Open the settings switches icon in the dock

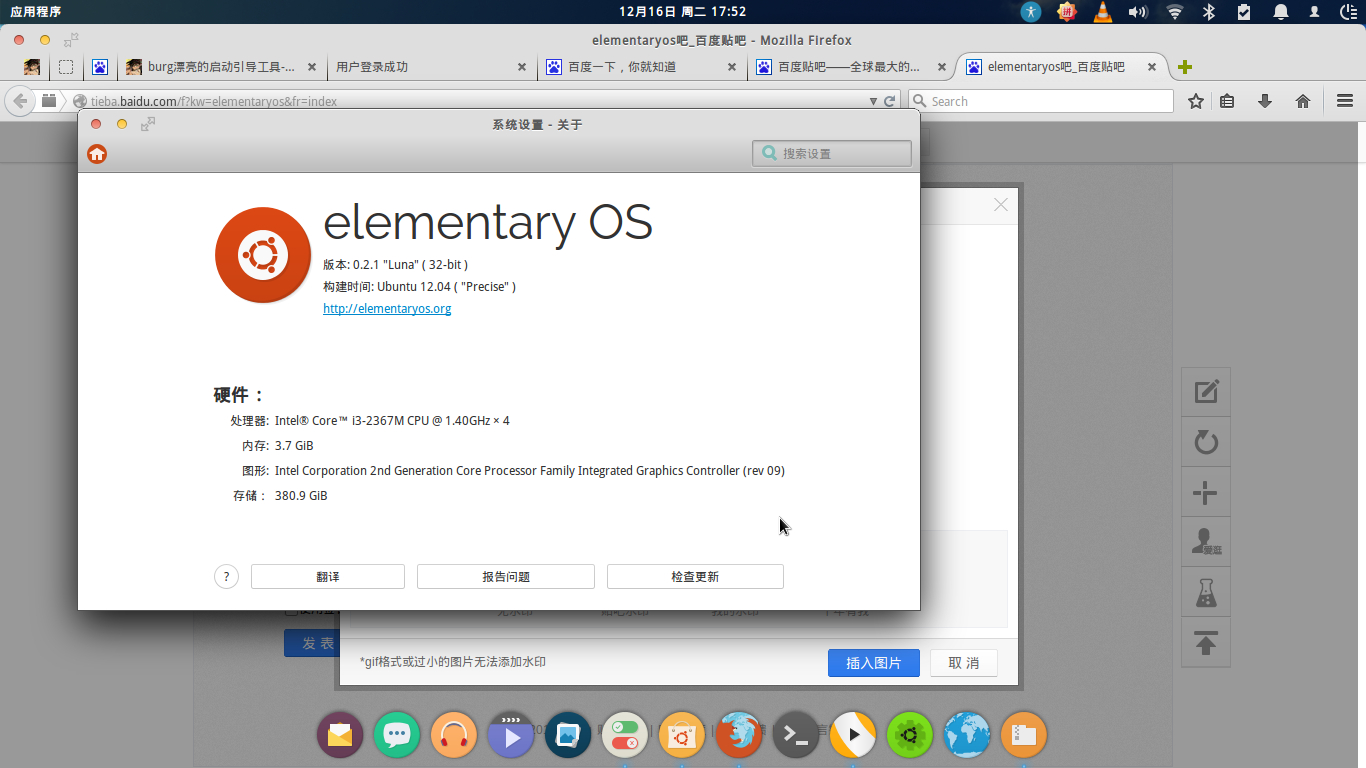tap(625, 737)
